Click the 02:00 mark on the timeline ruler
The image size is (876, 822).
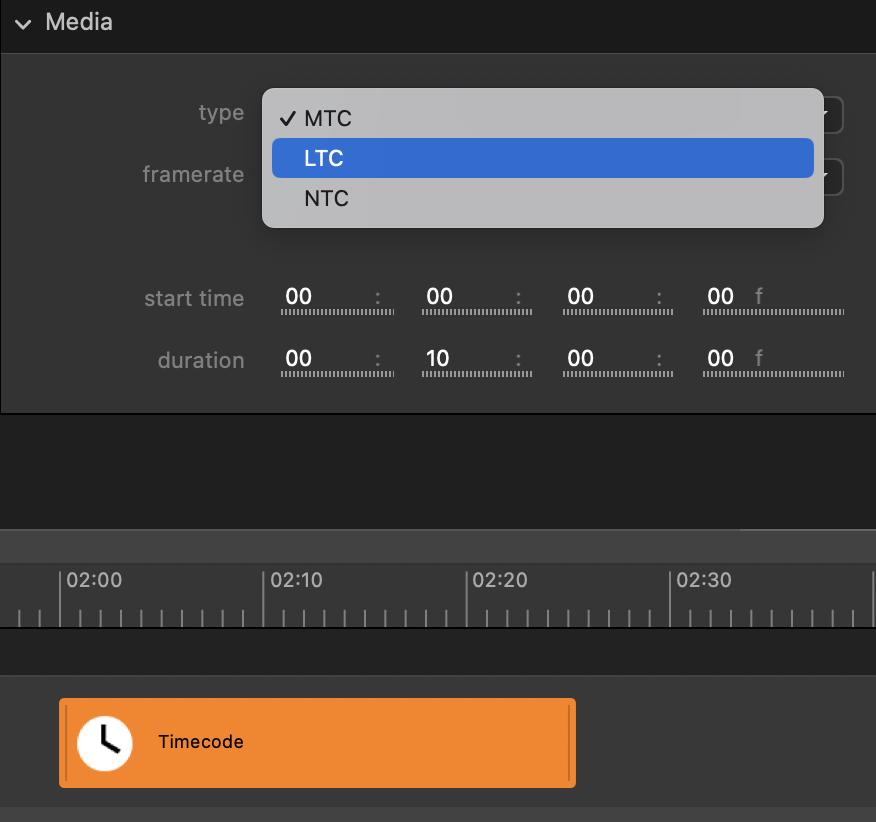pos(61,597)
